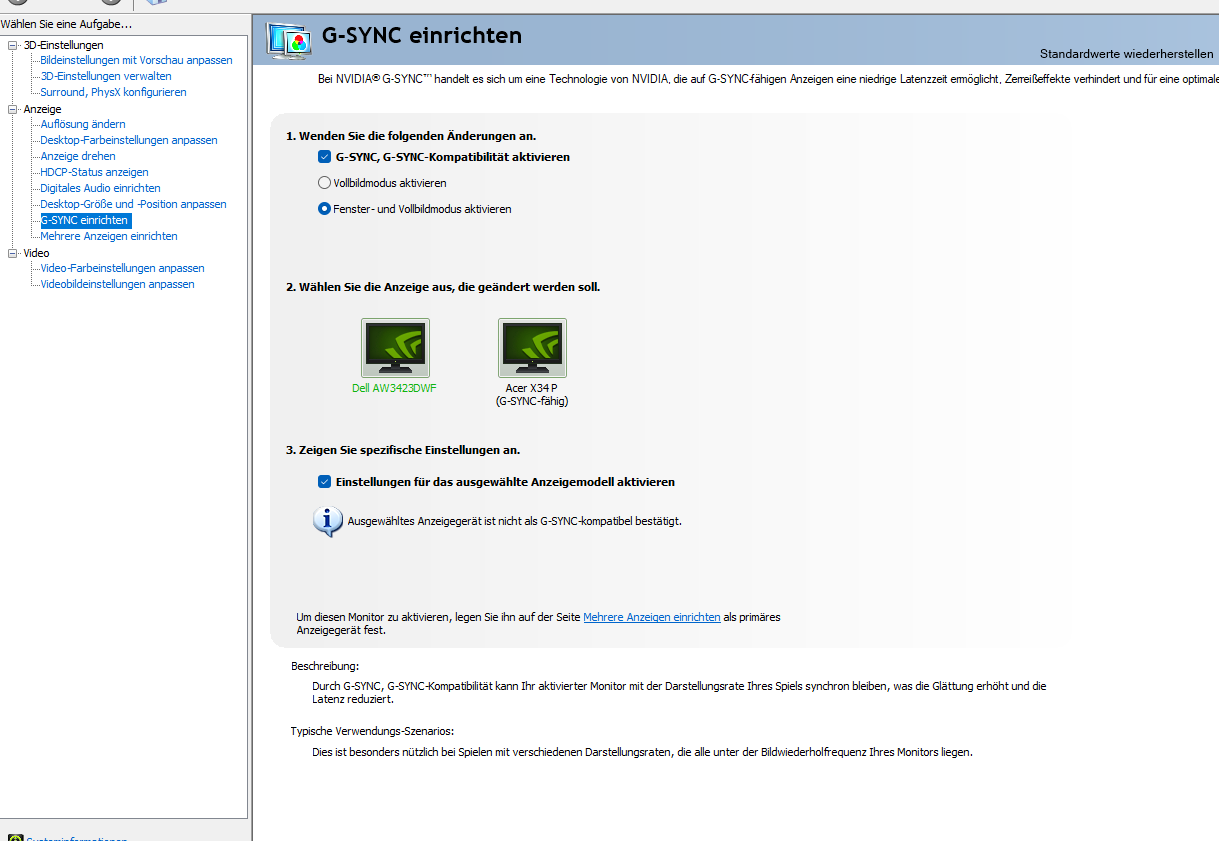This screenshot has width=1219, height=841.
Task: Click the blue info icon beside the G-SYNC-kompatibel note
Action: click(328, 521)
